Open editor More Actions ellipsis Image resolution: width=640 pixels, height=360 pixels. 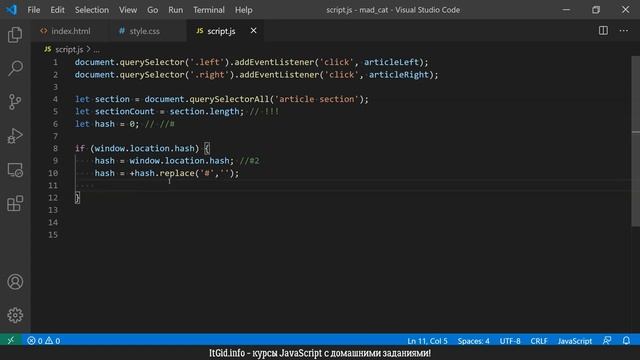point(624,31)
